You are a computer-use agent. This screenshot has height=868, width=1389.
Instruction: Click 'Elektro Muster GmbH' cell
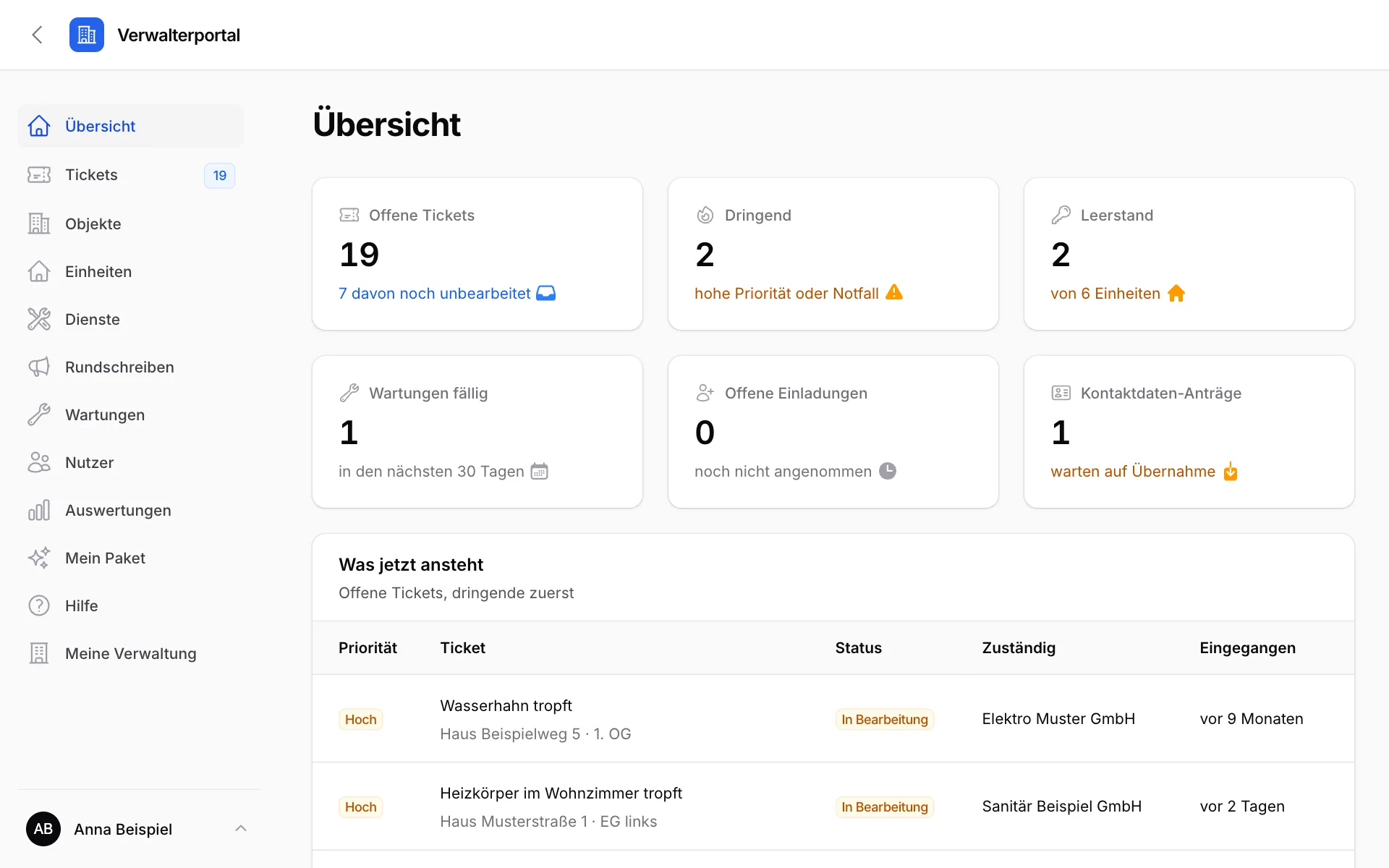click(x=1058, y=718)
